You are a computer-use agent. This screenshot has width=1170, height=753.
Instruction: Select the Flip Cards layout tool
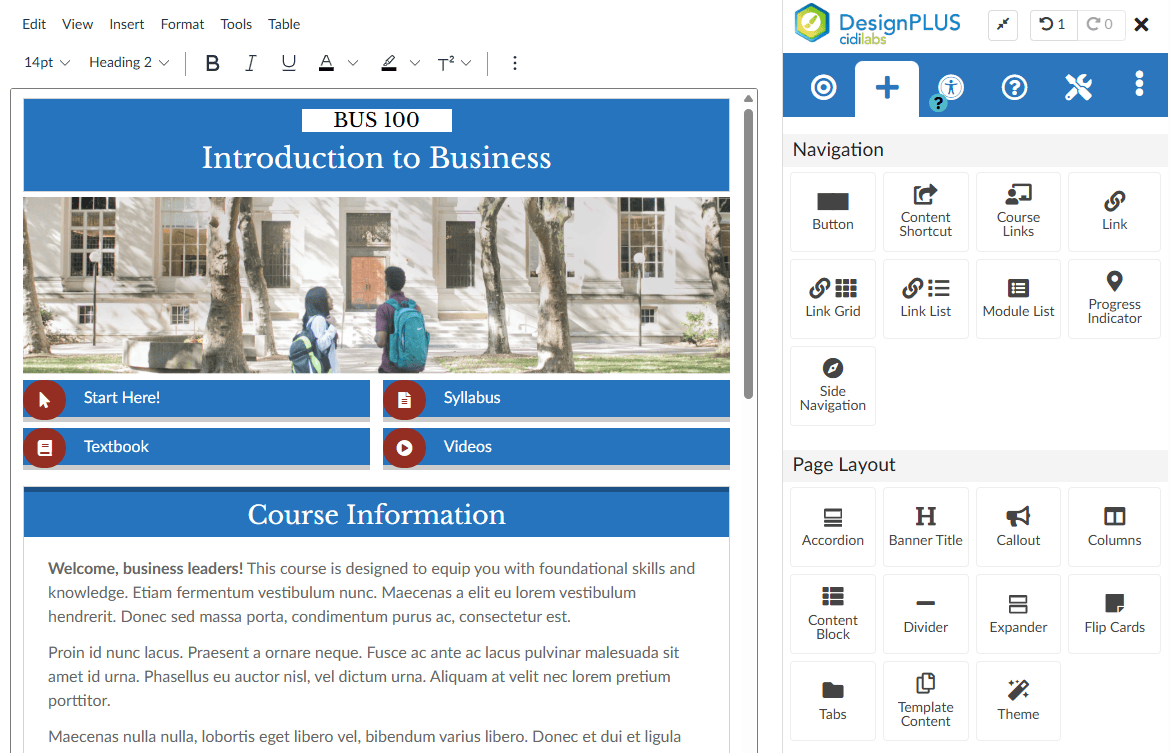coord(1114,614)
